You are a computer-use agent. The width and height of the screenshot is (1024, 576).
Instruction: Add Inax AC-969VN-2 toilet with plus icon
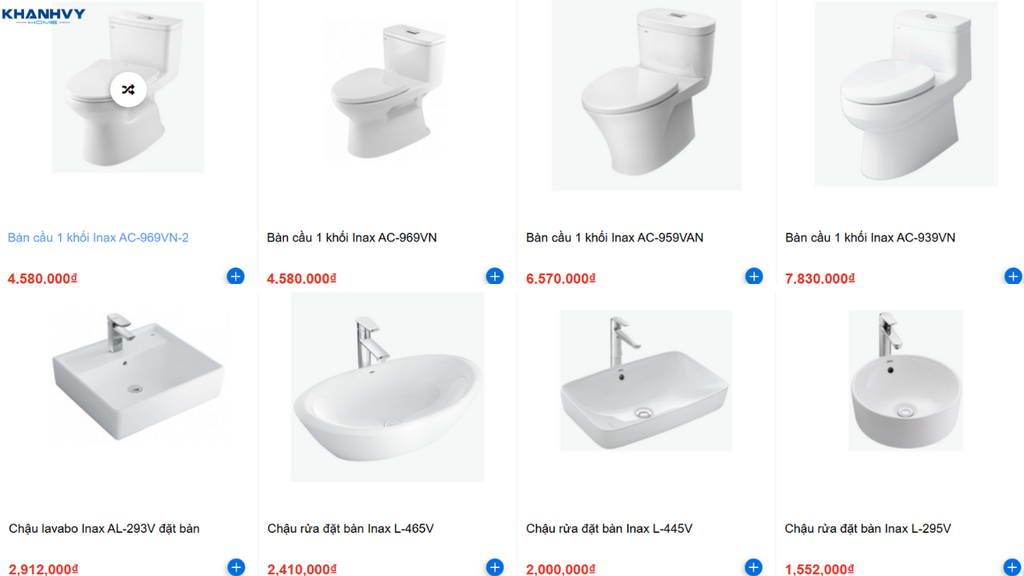pos(236,276)
